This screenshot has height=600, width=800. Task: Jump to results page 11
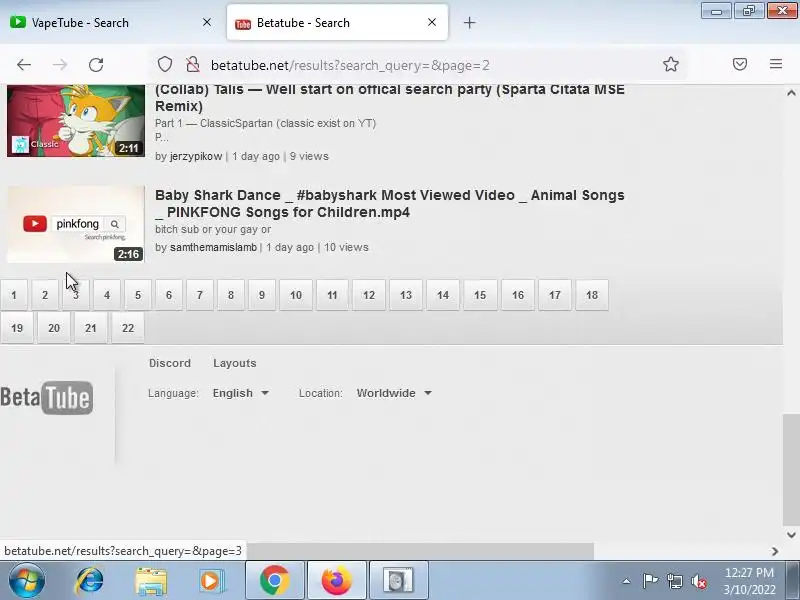pos(332,295)
